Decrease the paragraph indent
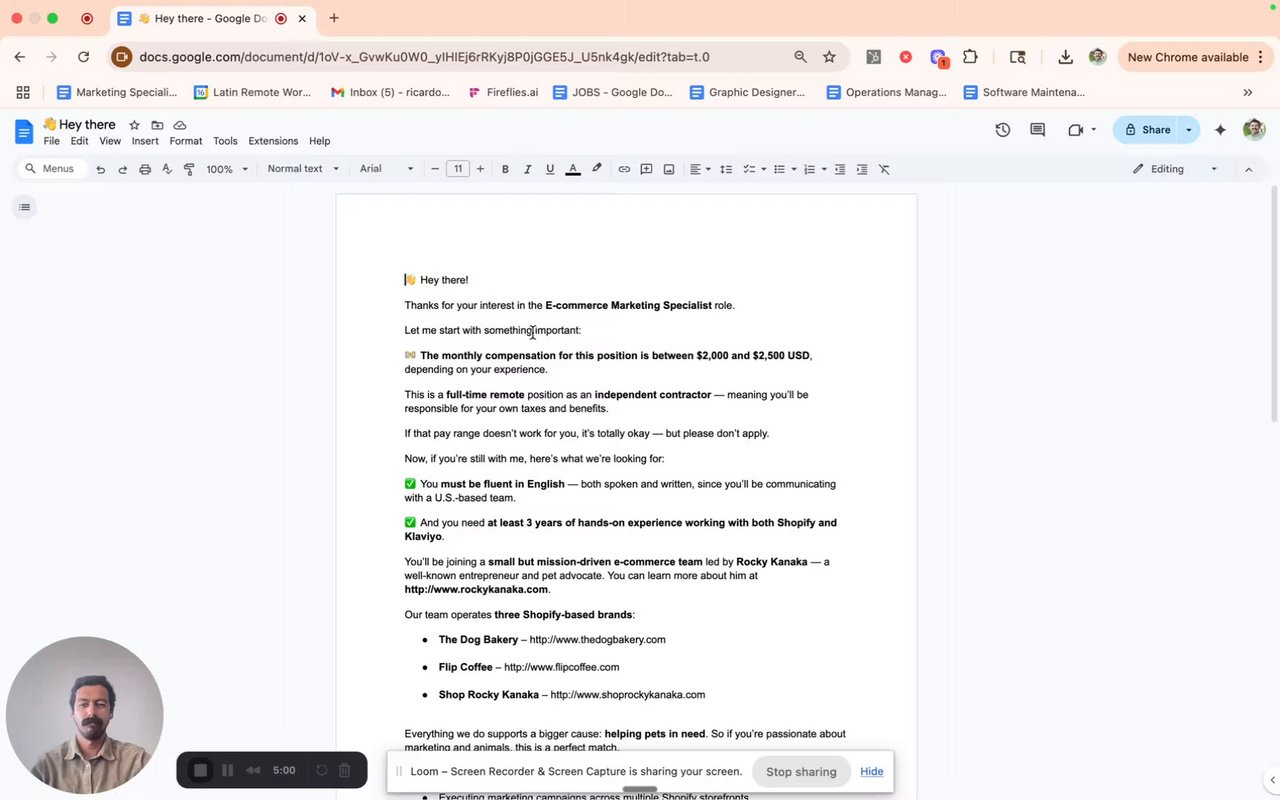This screenshot has width=1280, height=800. [x=840, y=169]
